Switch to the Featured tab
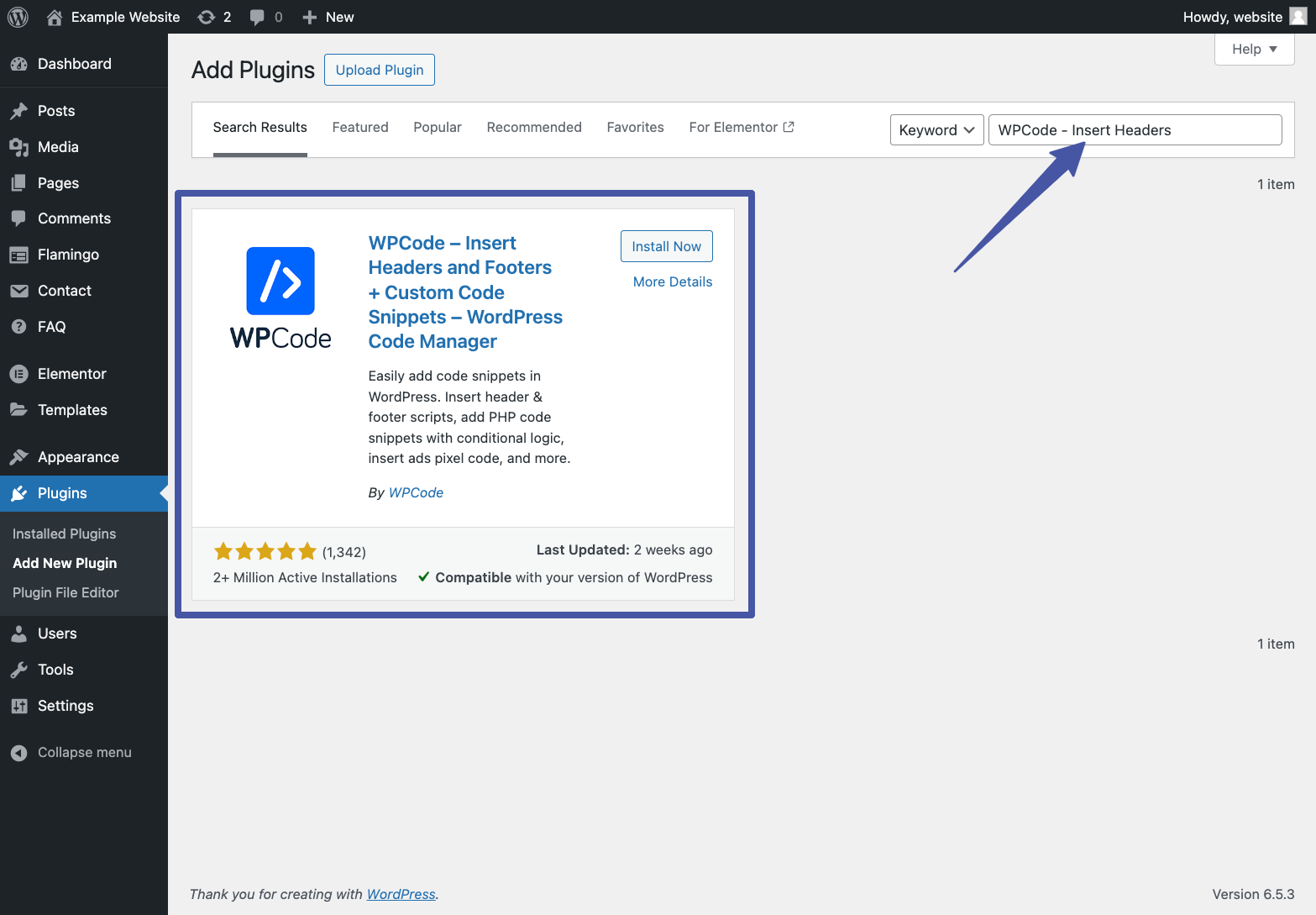 pos(360,128)
